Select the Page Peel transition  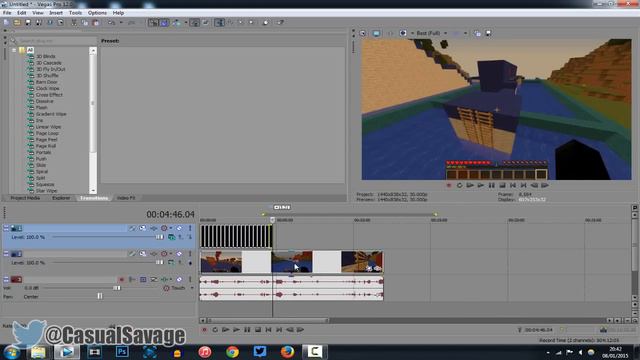pyautogui.click(x=47, y=140)
